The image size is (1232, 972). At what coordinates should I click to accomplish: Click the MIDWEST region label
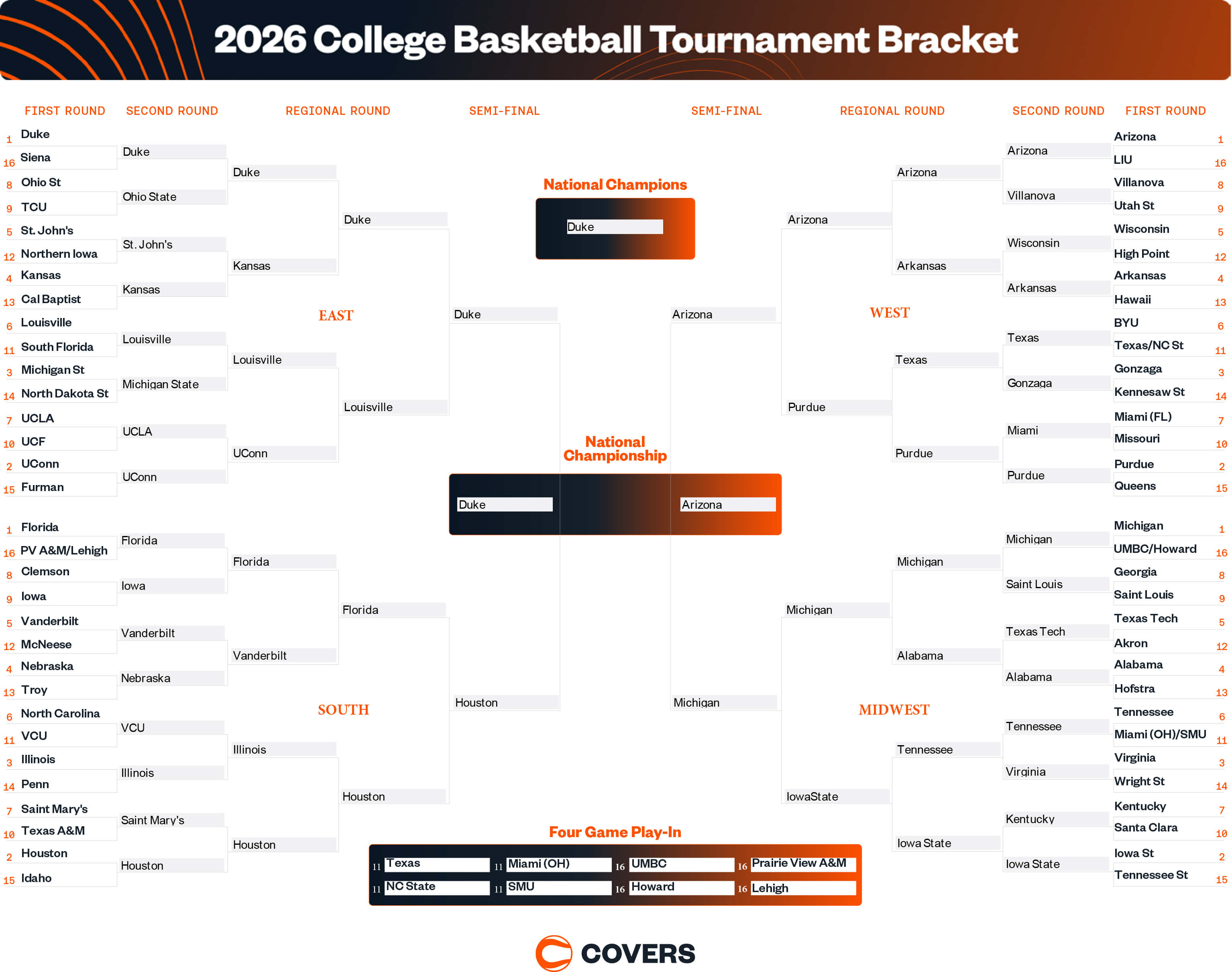(894, 710)
